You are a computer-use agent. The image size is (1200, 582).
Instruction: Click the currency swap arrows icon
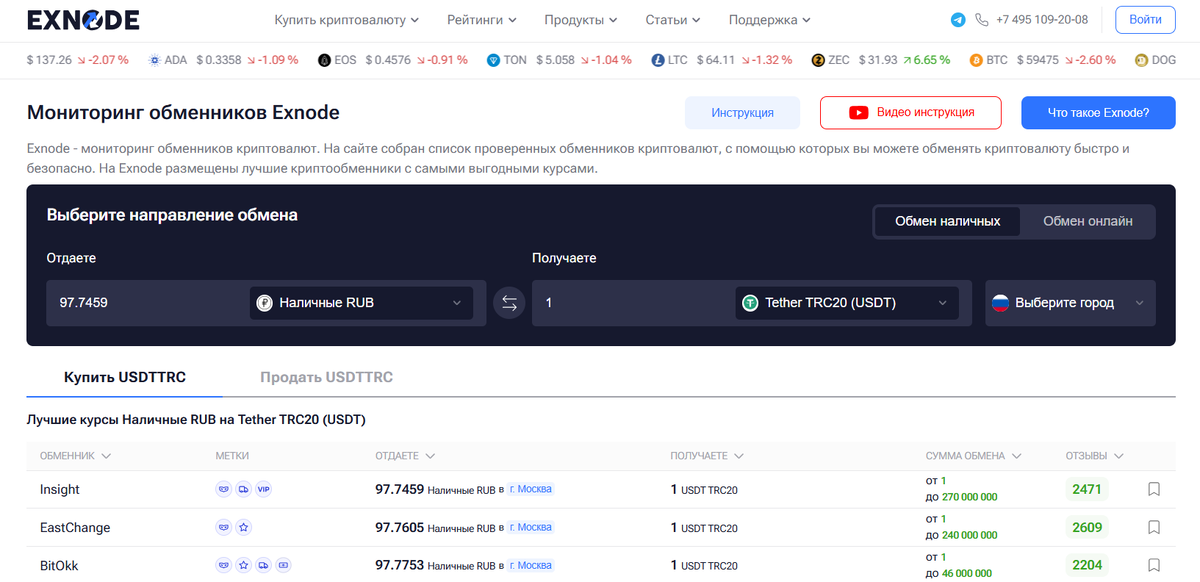[x=509, y=302]
